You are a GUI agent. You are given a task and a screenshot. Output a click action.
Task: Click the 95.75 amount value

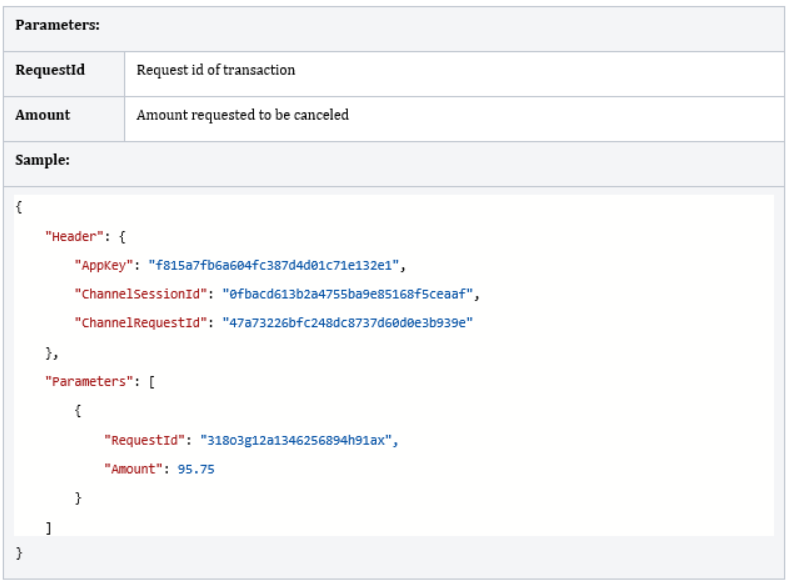point(196,469)
